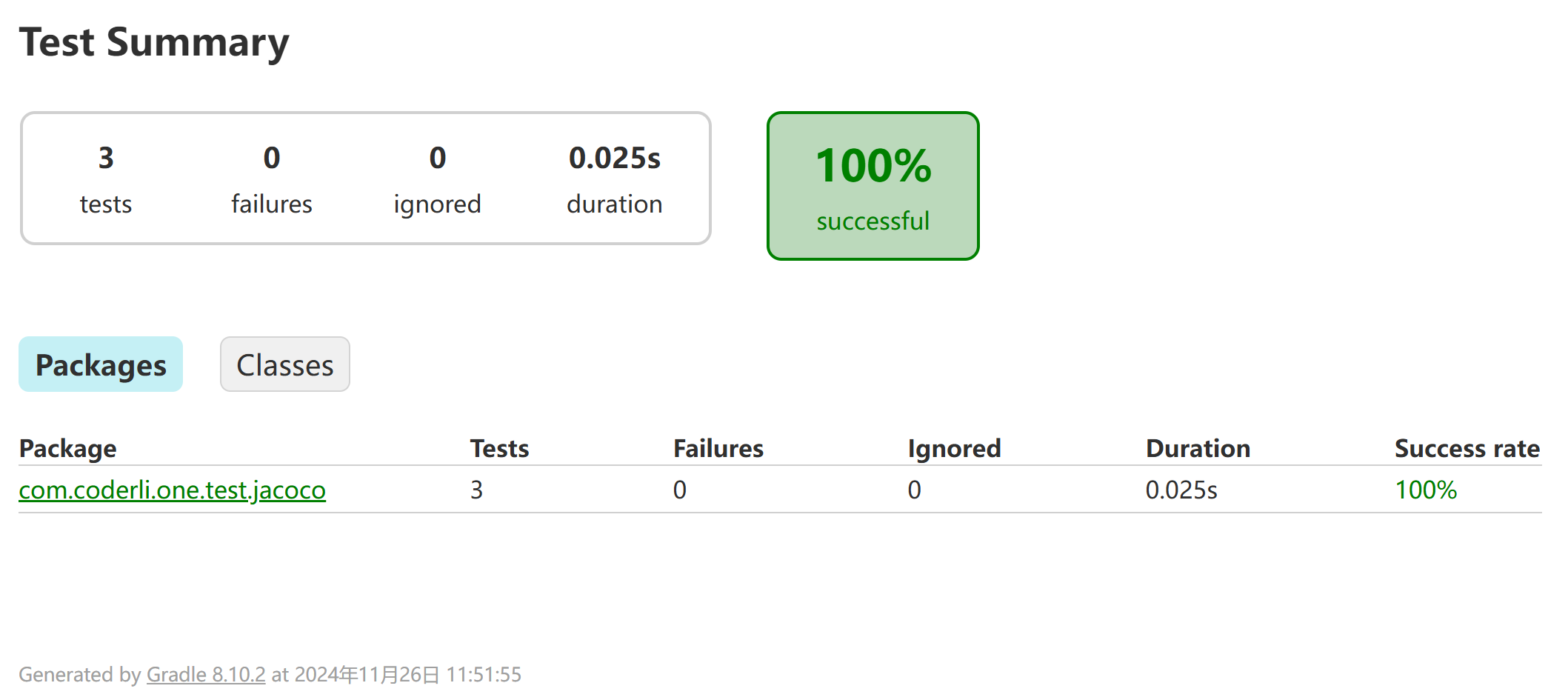Click the Package column header
Viewport: 1568px width, 700px height.
coord(67,448)
